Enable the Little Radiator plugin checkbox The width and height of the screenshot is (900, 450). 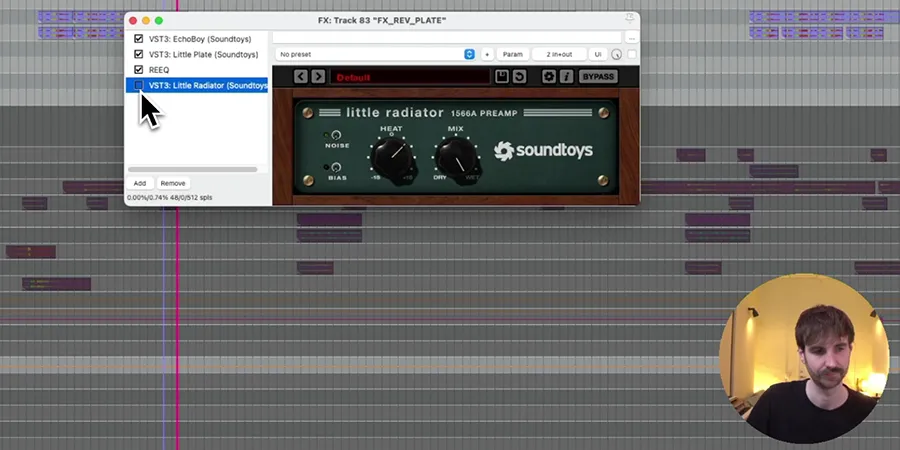coord(138,85)
